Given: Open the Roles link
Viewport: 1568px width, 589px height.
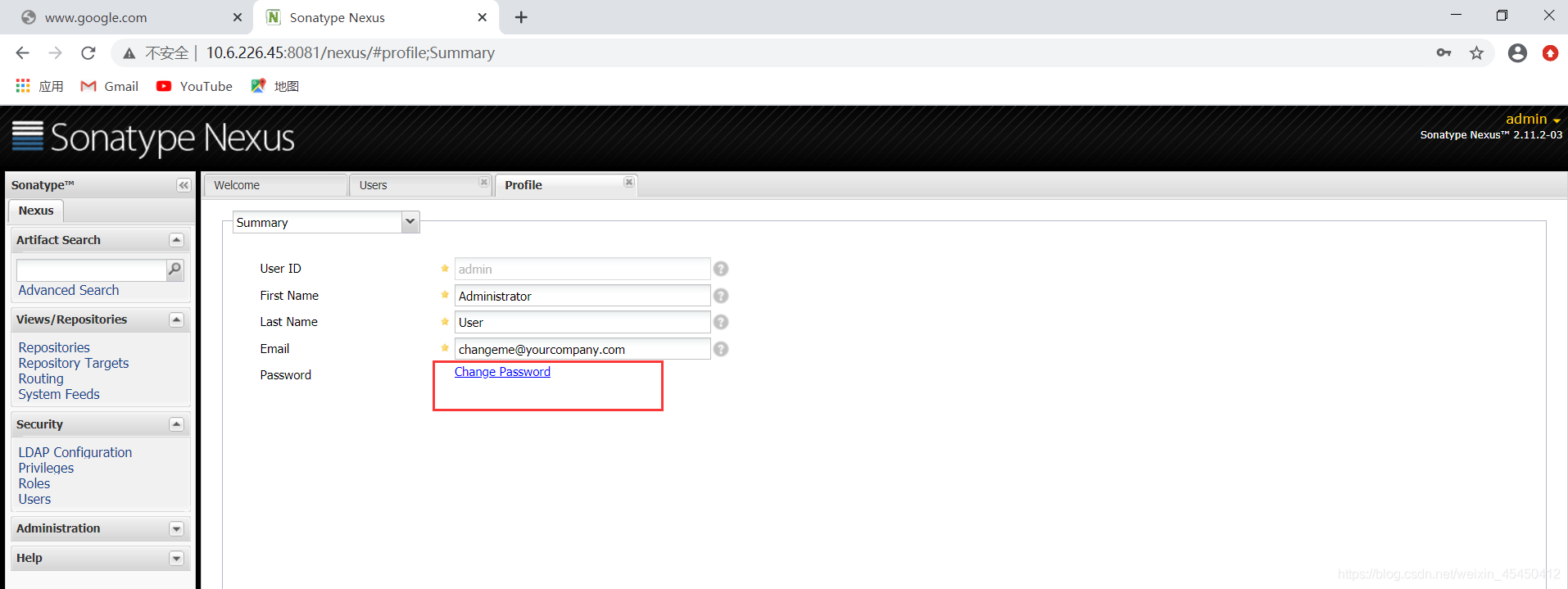Looking at the screenshot, I should [34, 483].
